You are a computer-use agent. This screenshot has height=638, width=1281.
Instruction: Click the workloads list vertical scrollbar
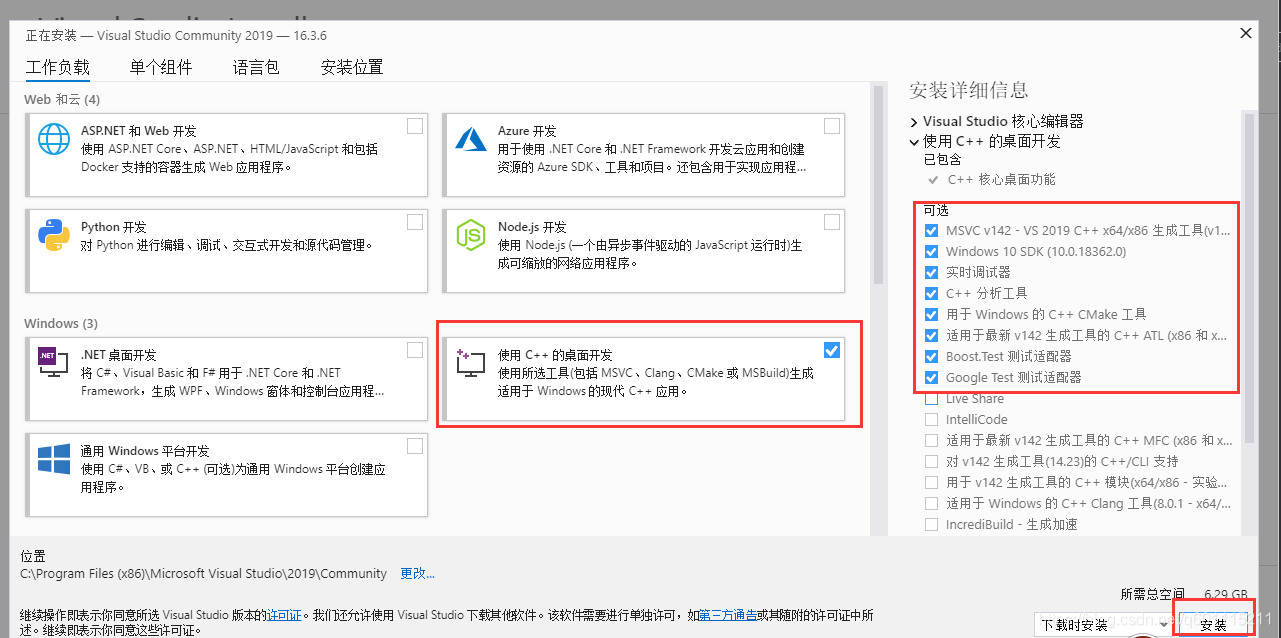click(878, 308)
